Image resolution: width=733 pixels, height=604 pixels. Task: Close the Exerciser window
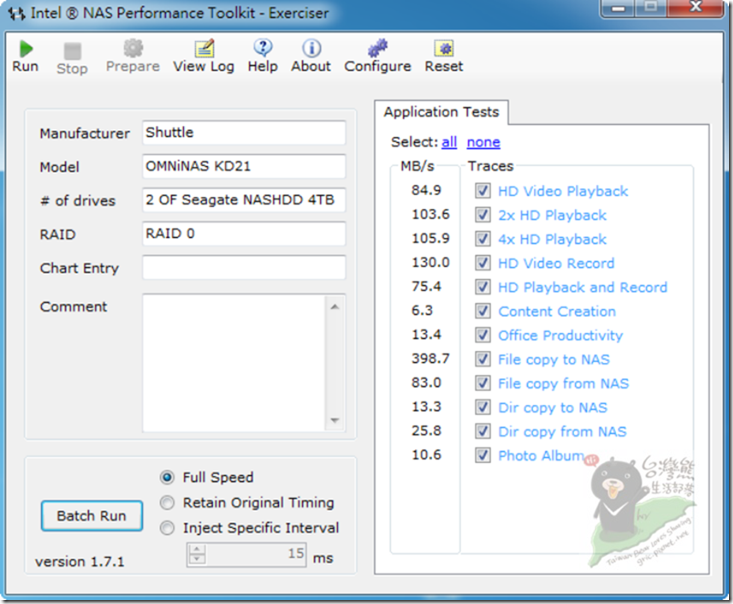pyautogui.click(x=696, y=7)
